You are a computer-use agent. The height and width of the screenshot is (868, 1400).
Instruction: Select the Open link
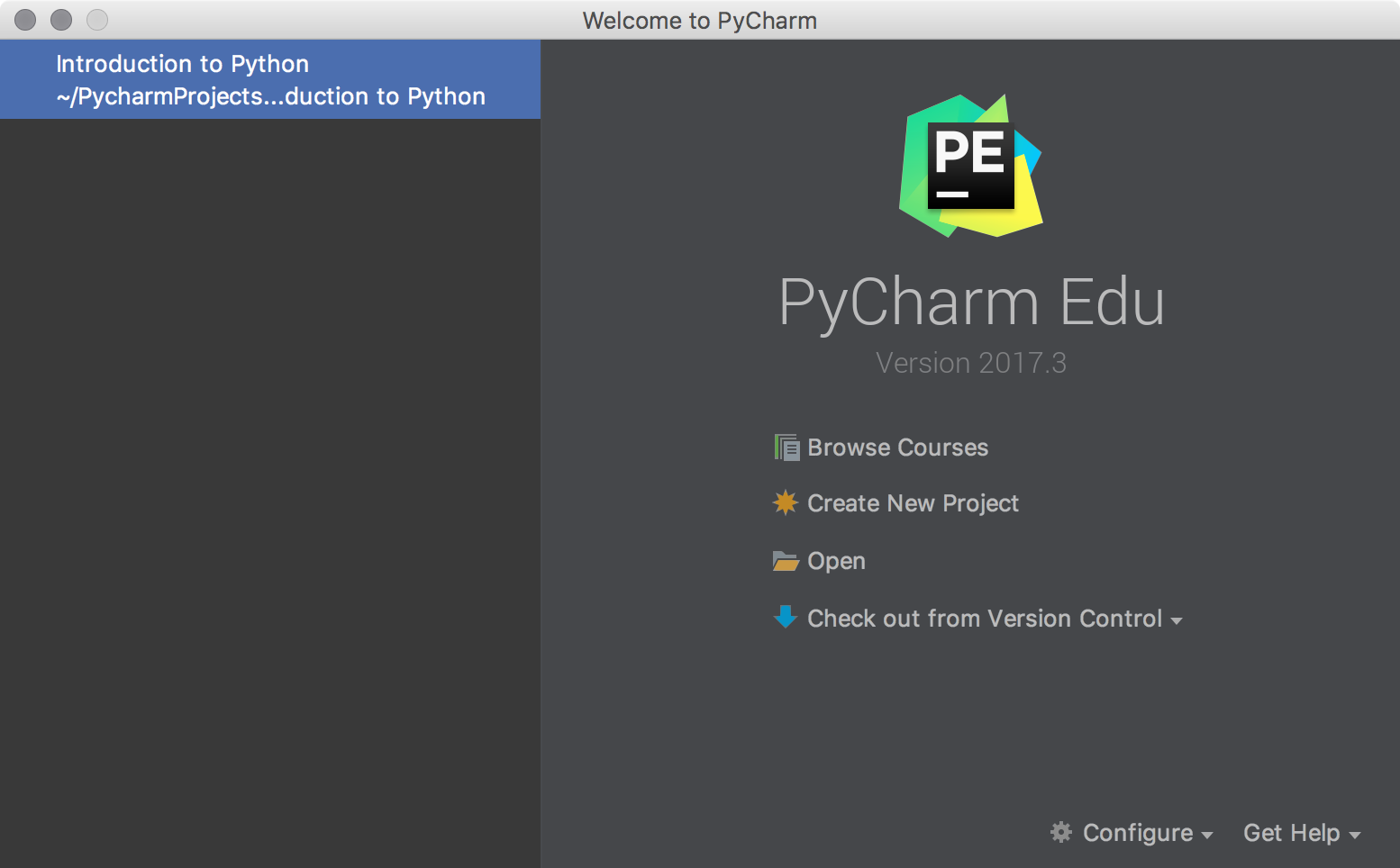click(x=836, y=561)
